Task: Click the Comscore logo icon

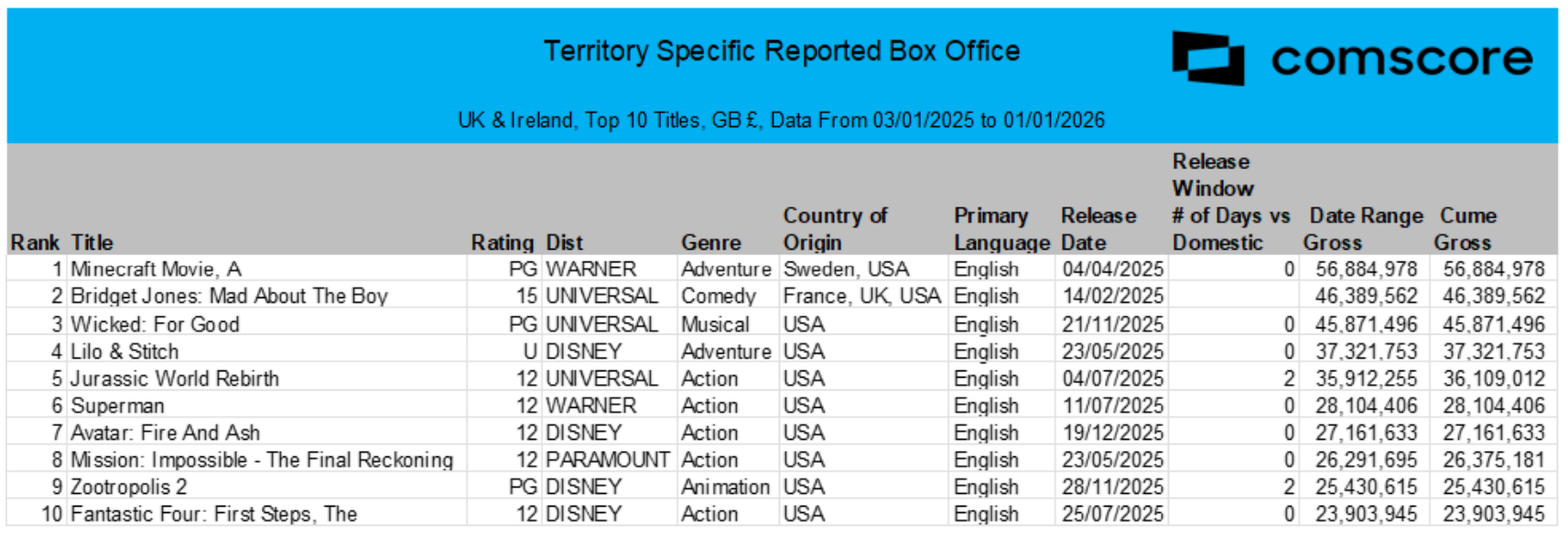Action: [x=1208, y=58]
